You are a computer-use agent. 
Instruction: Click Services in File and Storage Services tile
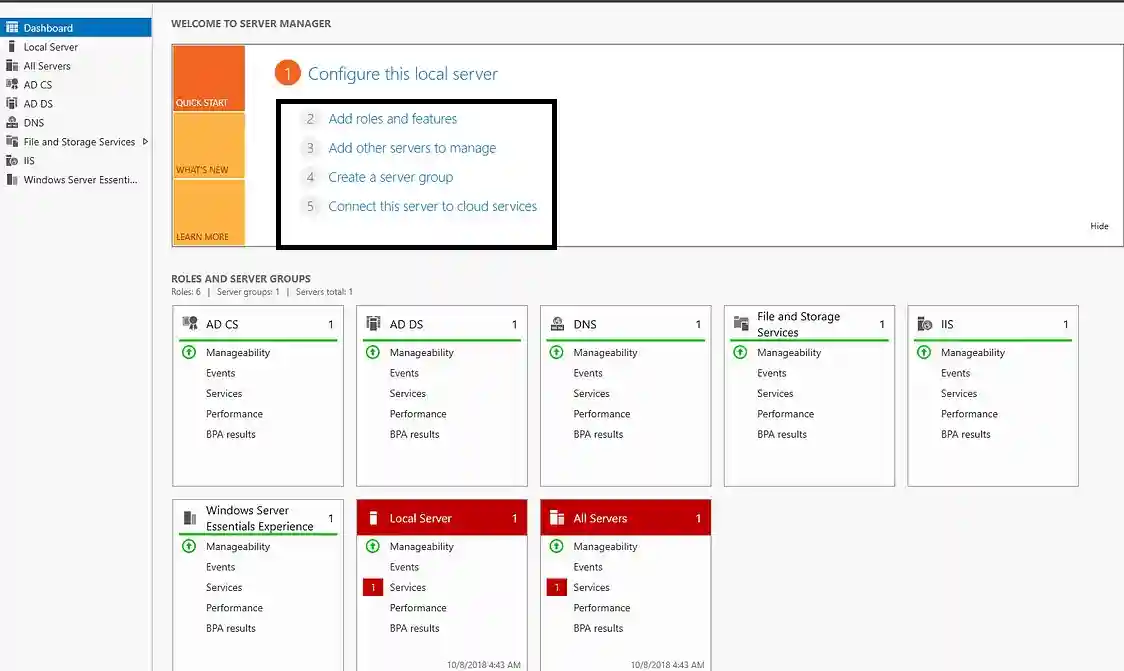(775, 393)
